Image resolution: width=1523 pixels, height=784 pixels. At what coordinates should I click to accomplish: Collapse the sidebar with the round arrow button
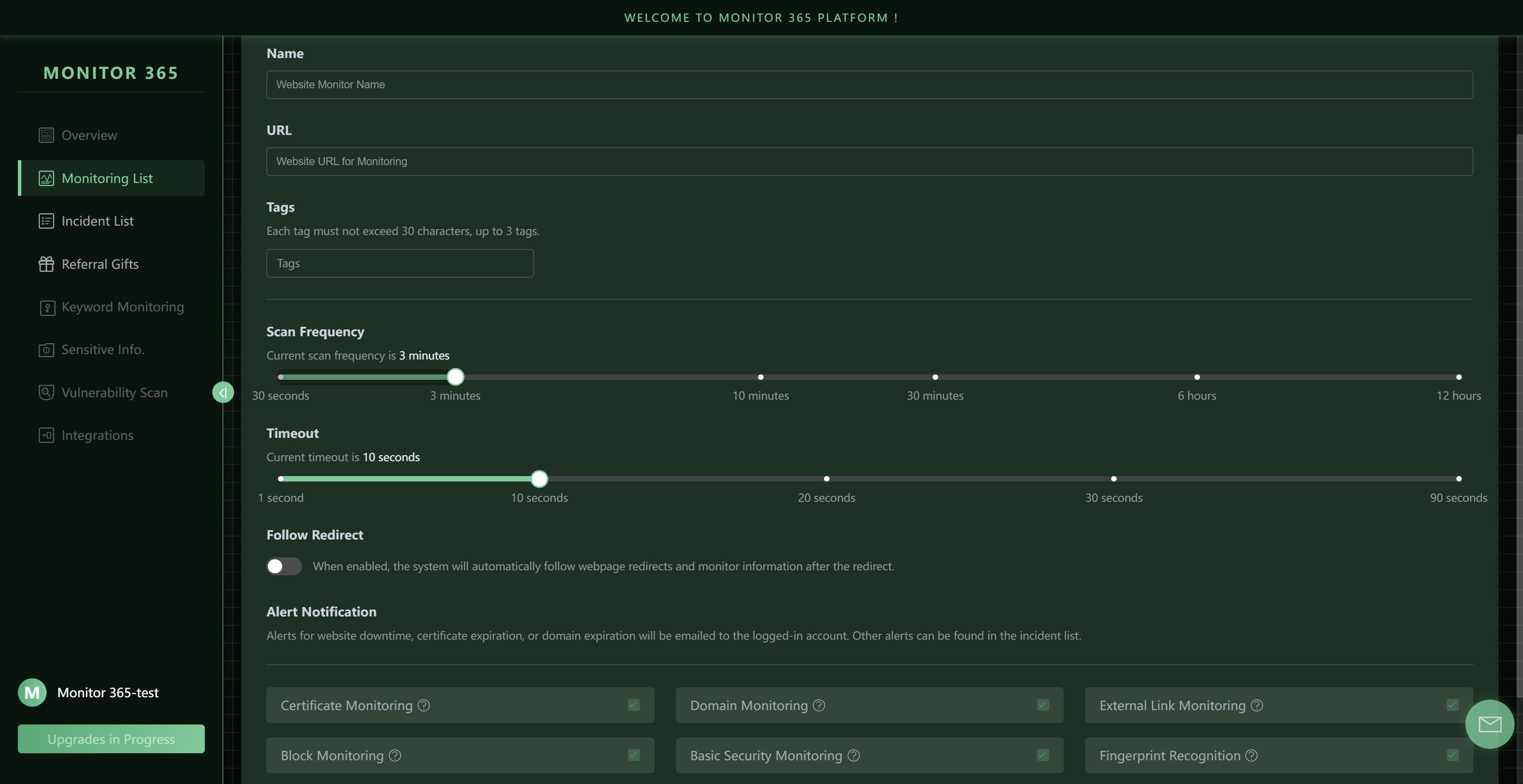click(x=223, y=392)
